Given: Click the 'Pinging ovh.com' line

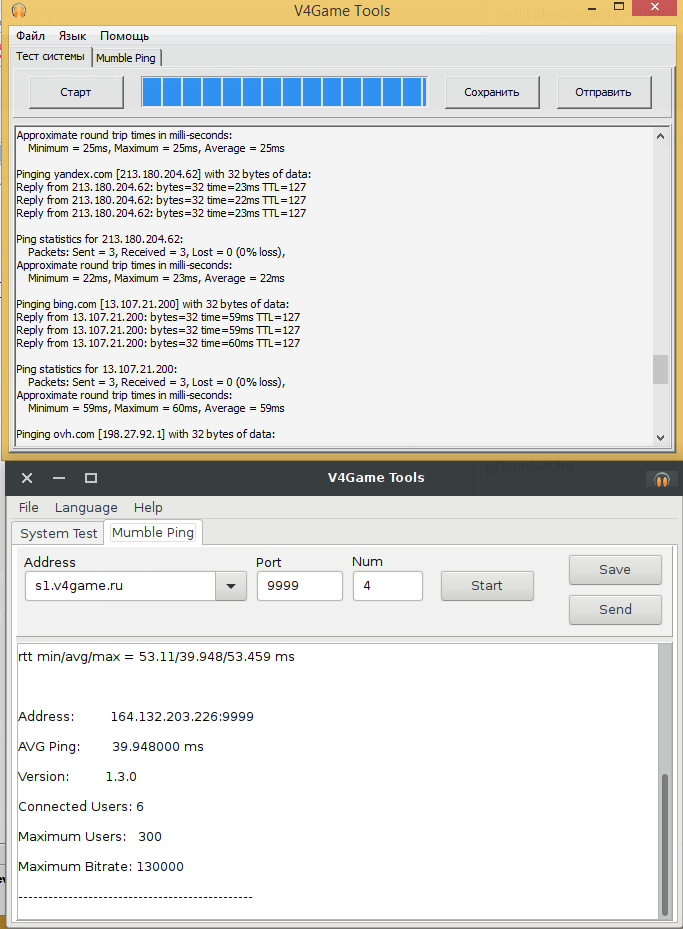Looking at the screenshot, I should pos(146,434).
